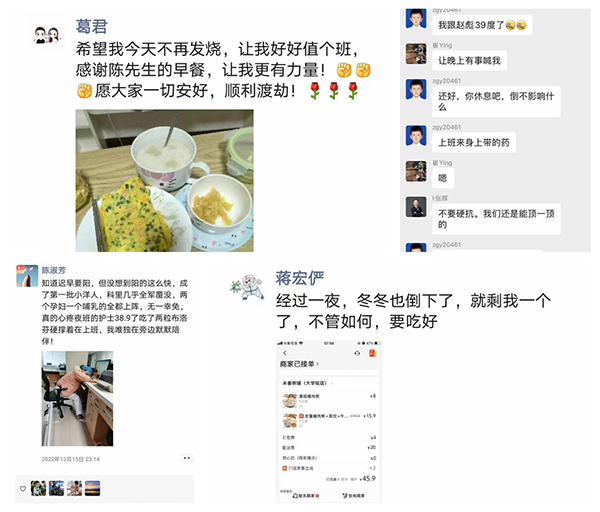Tap the sunset avatar among the likes
This screenshot has width=600, height=512.
tap(92, 488)
